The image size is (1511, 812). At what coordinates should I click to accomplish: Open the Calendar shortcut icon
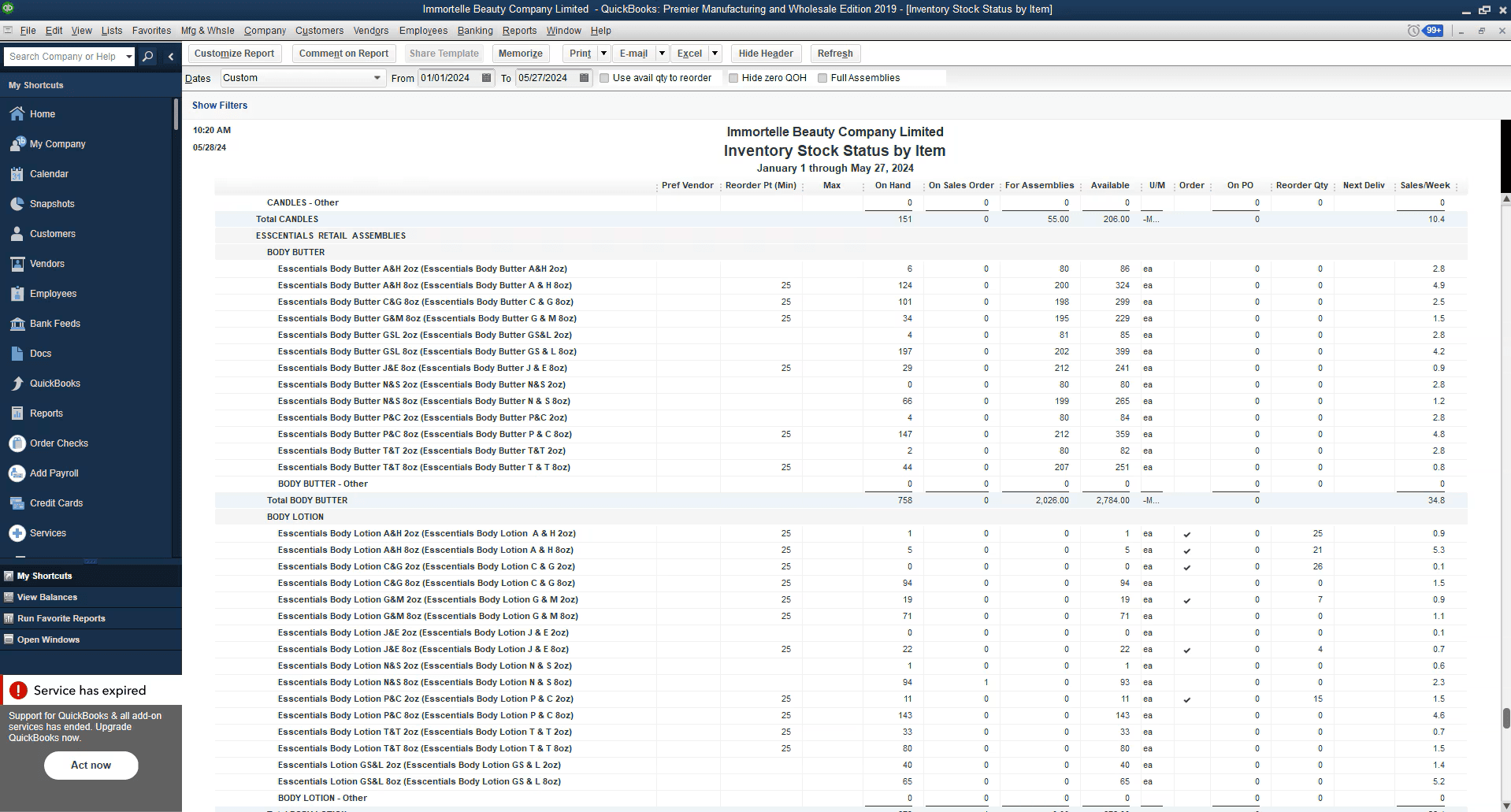click(x=17, y=174)
